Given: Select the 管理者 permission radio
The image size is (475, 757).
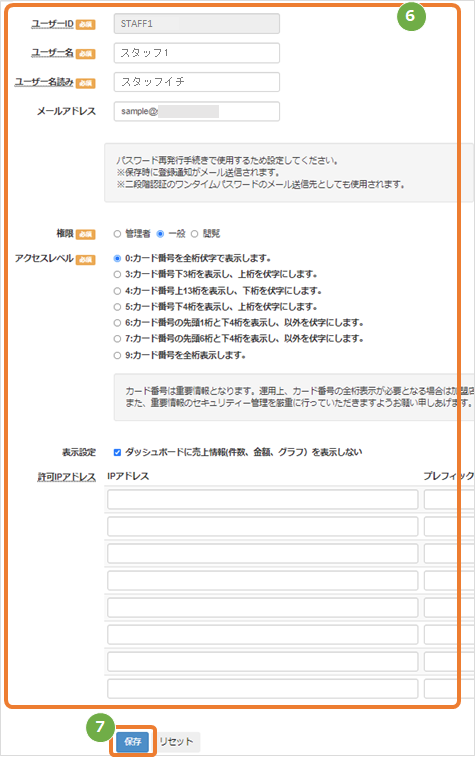Looking at the screenshot, I should pyautogui.click(x=117, y=234).
